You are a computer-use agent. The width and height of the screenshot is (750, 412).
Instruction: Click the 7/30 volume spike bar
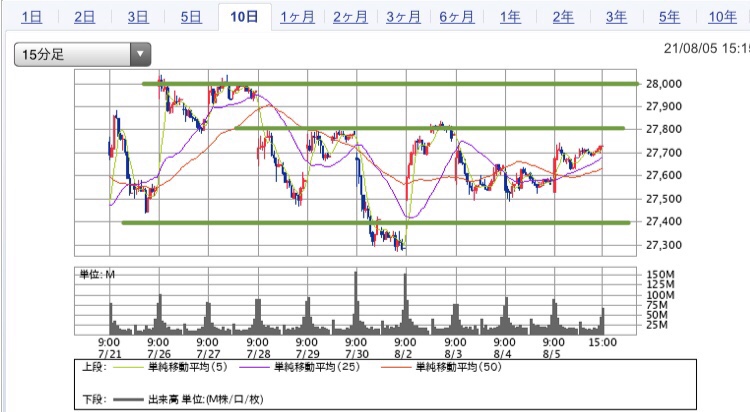pyautogui.click(x=356, y=303)
